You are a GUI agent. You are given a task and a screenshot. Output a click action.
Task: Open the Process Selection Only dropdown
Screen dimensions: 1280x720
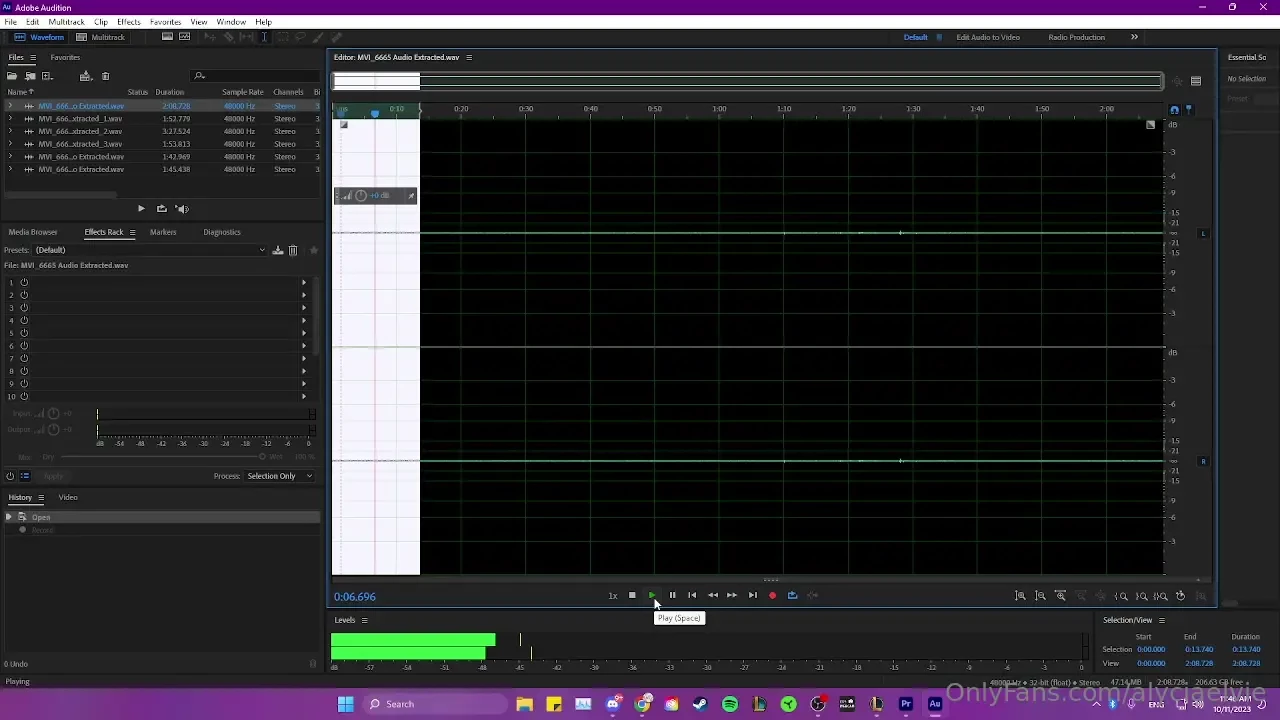coord(280,476)
